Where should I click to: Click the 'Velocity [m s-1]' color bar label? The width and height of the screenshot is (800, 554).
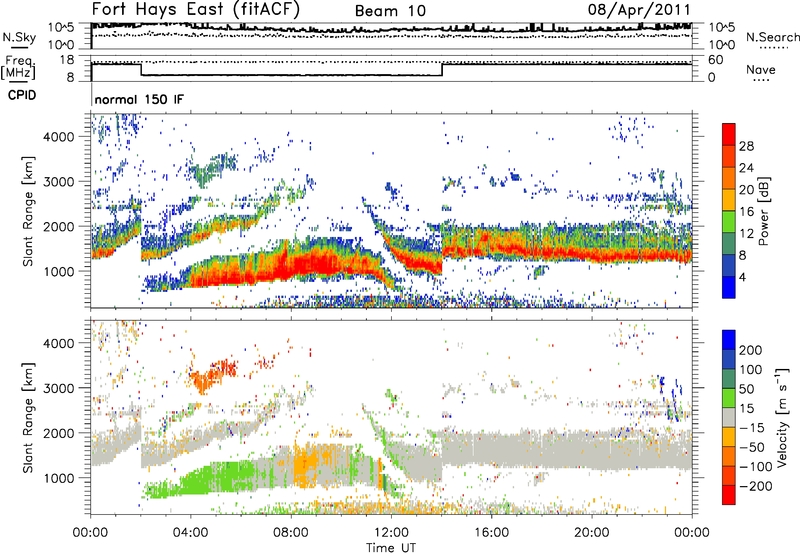[782, 417]
